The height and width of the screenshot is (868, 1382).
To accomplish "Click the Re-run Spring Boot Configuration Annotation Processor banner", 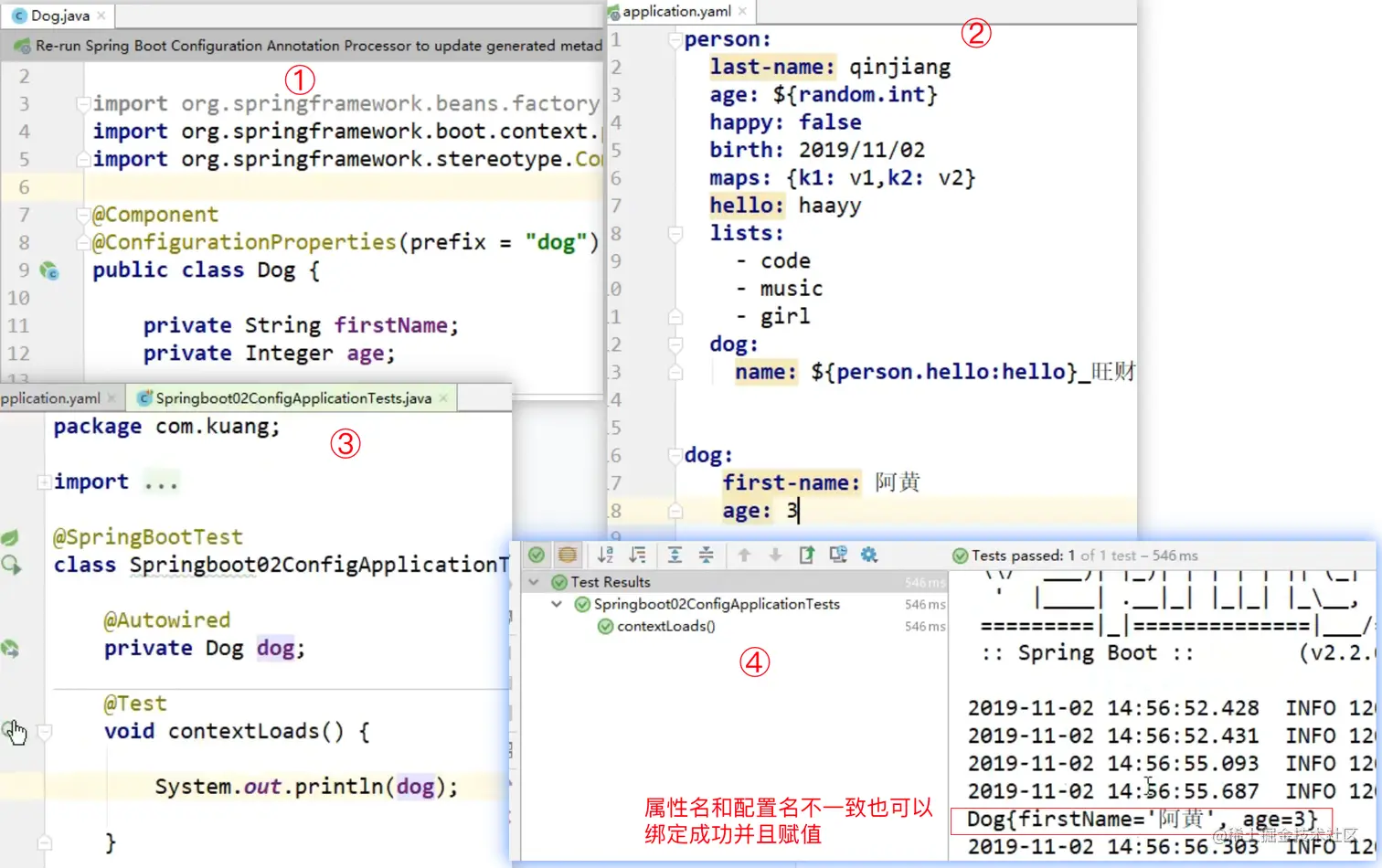I will click(318, 46).
